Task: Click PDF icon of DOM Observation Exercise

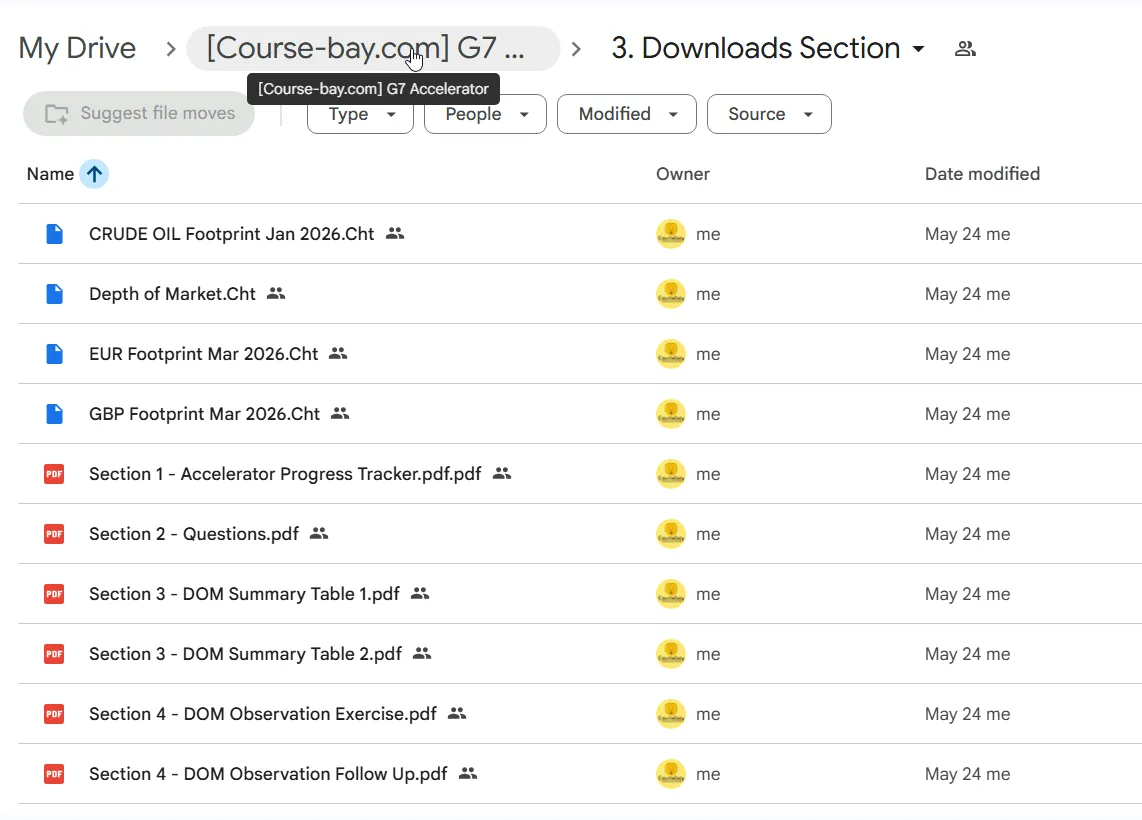Action: pos(54,714)
